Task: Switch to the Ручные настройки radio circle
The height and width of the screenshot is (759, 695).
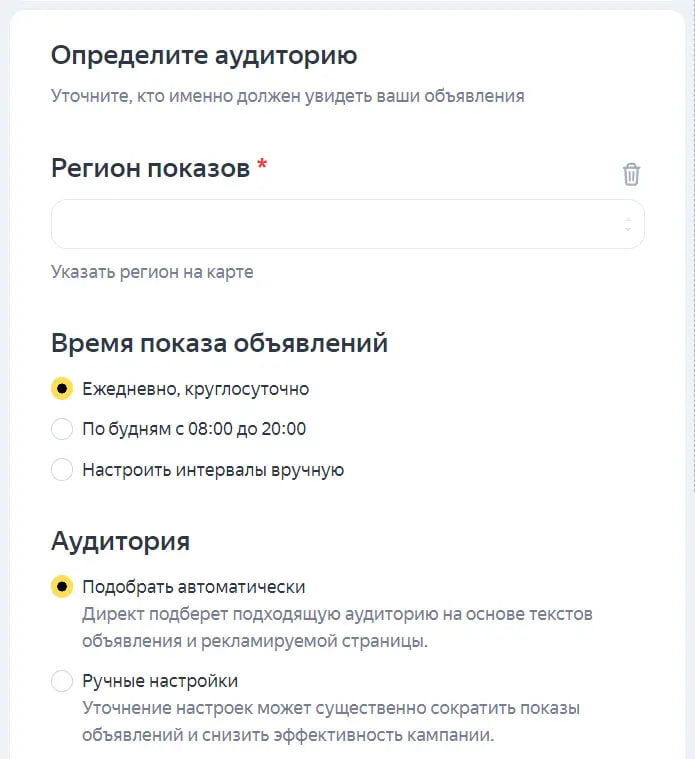Action: coord(62,682)
